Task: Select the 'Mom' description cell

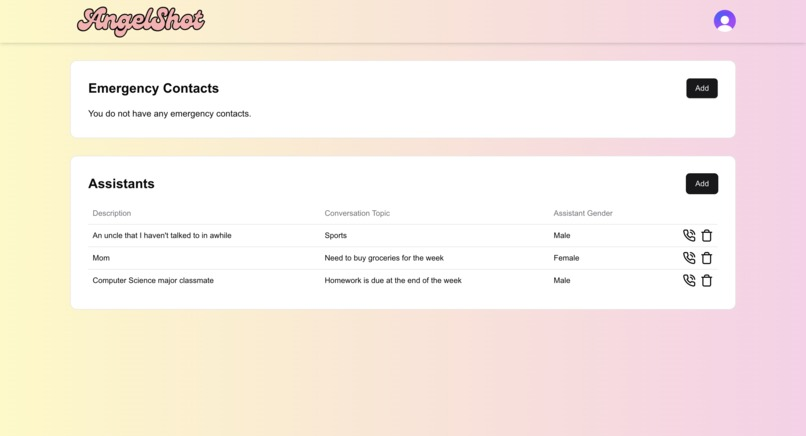Action: point(101,258)
